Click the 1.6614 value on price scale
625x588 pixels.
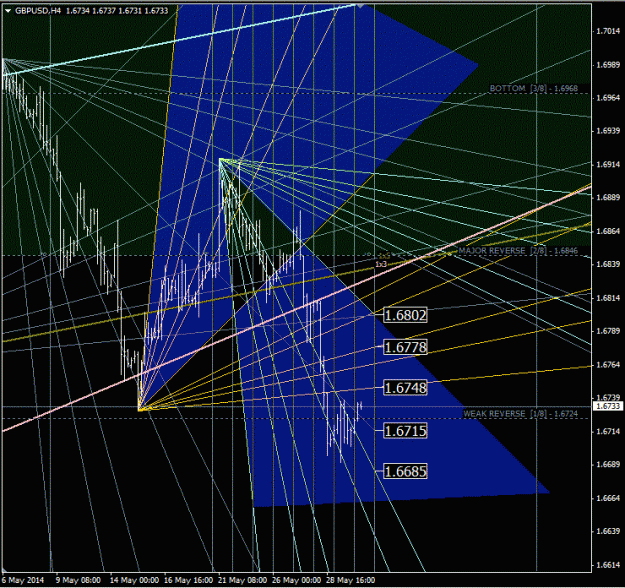[608, 564]
